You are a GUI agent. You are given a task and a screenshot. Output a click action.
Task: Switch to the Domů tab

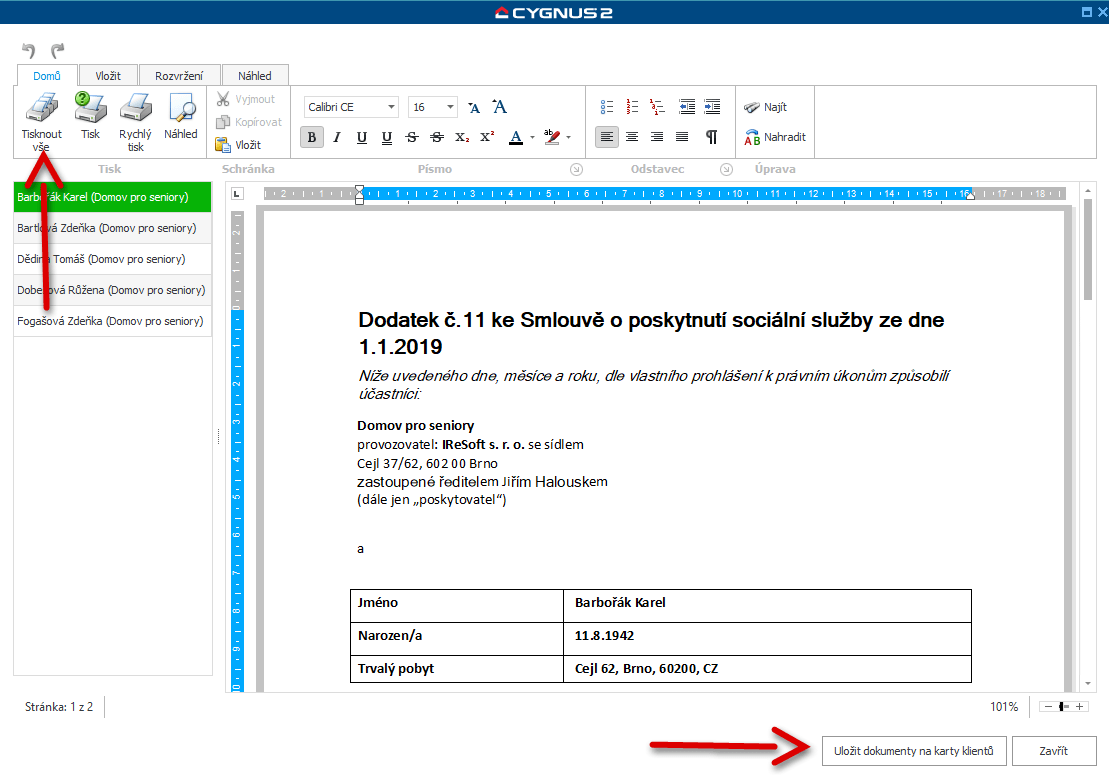point(47,76)
